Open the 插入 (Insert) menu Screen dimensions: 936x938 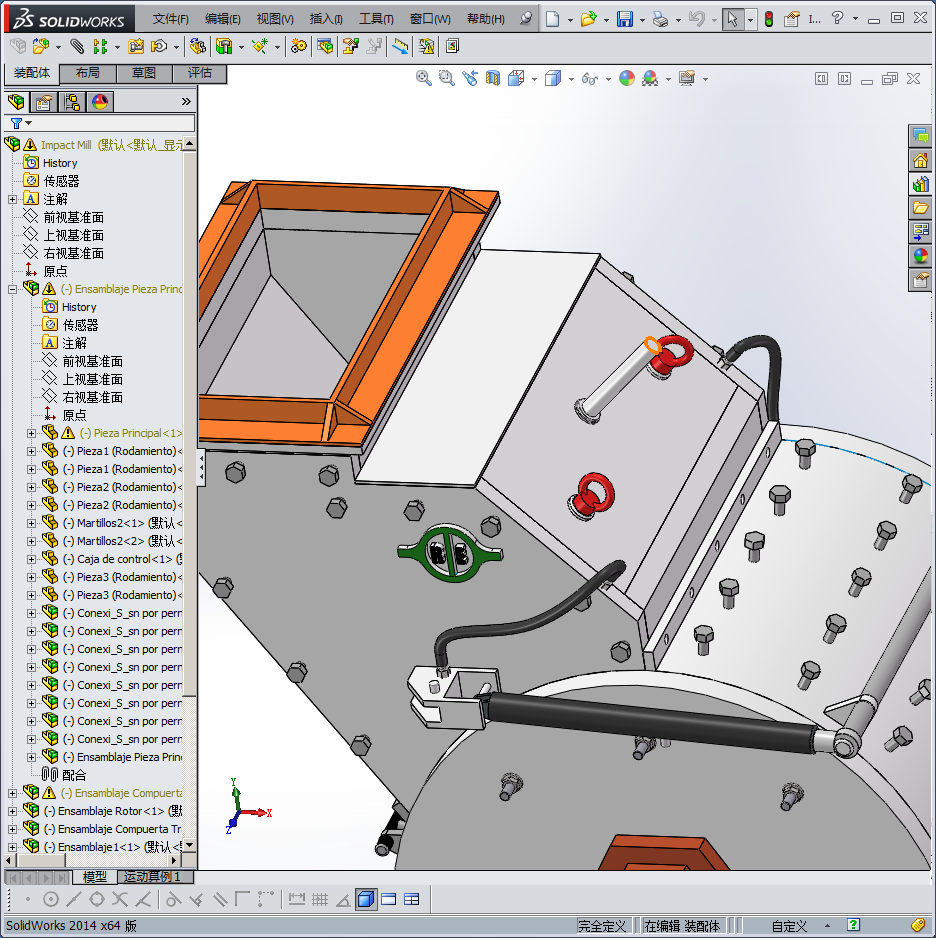pos(326,19)
